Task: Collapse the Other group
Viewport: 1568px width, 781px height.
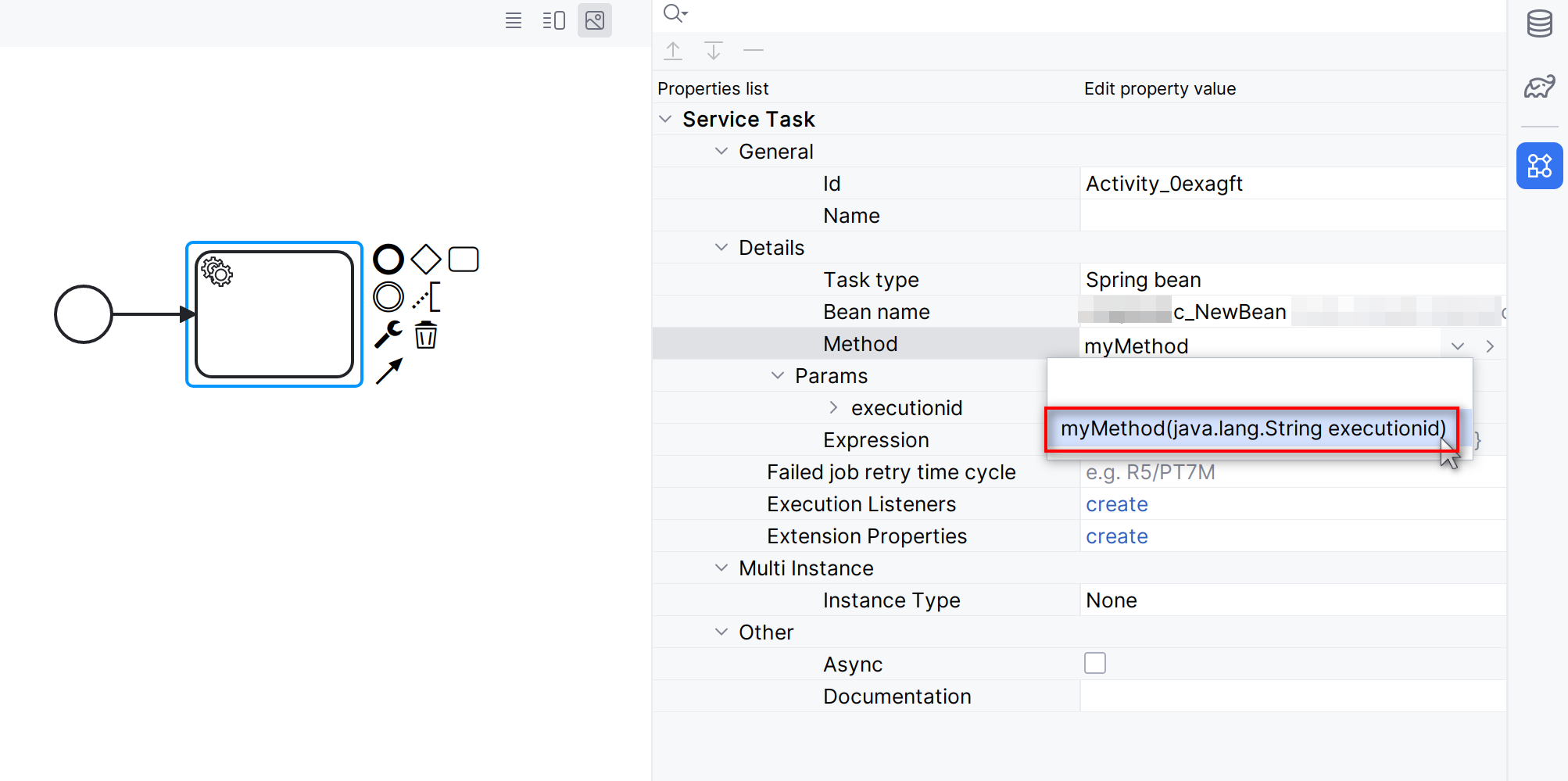Action: 721,632
